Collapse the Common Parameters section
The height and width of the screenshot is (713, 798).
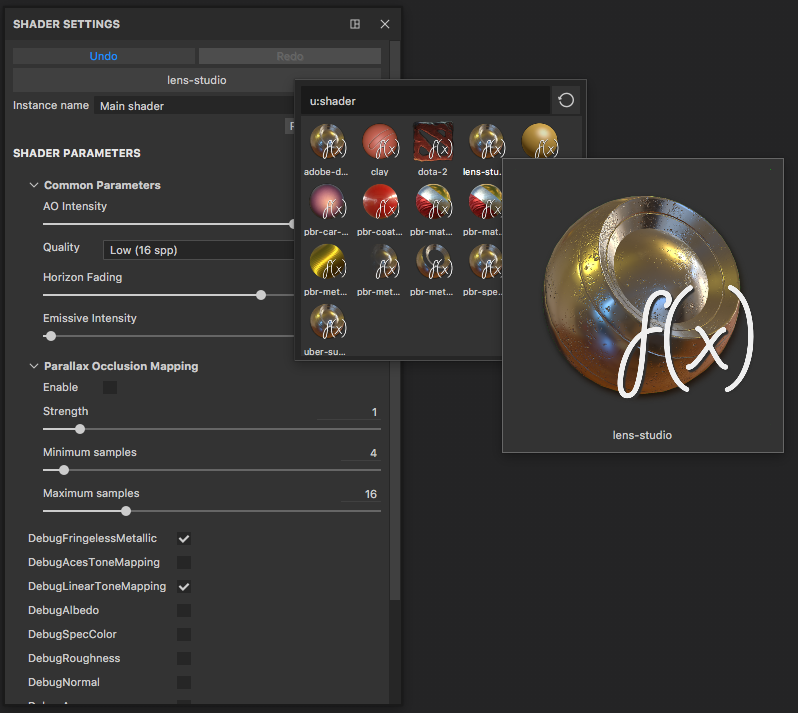pos(34,185)
